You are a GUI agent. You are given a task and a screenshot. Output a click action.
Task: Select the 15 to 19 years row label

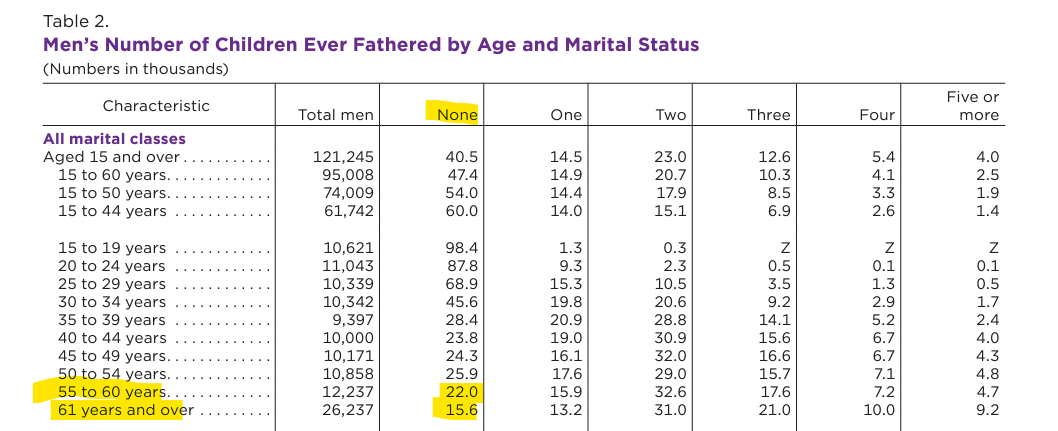click(x=111, y=248)
